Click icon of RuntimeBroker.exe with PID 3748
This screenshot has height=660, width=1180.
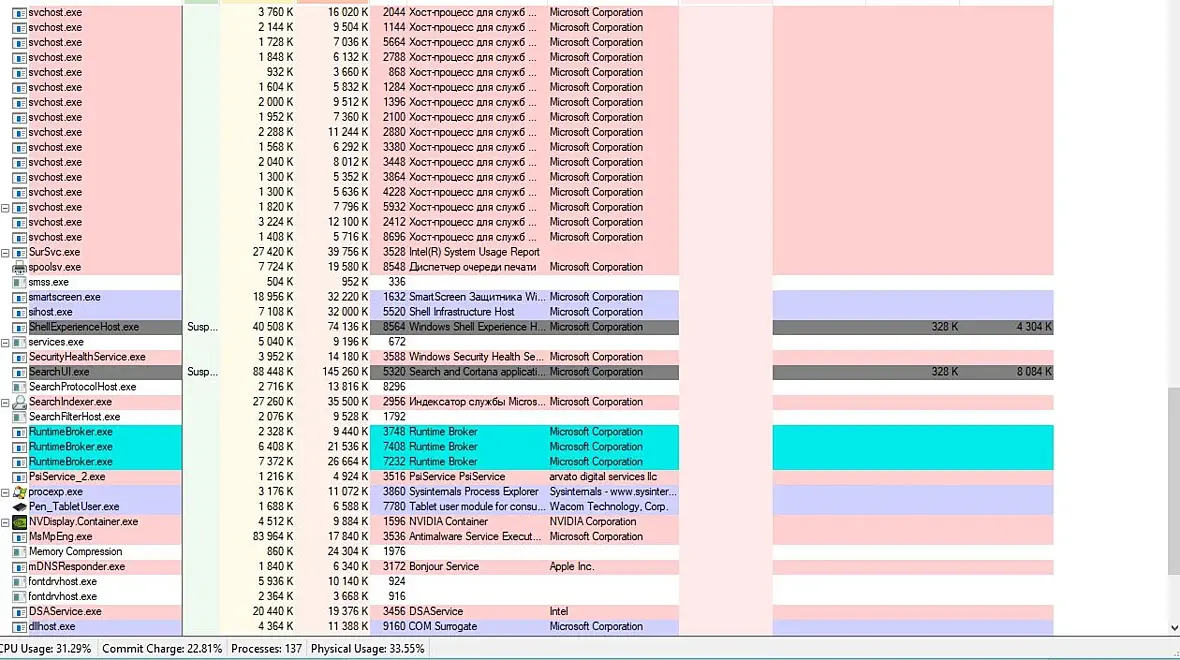20,432
